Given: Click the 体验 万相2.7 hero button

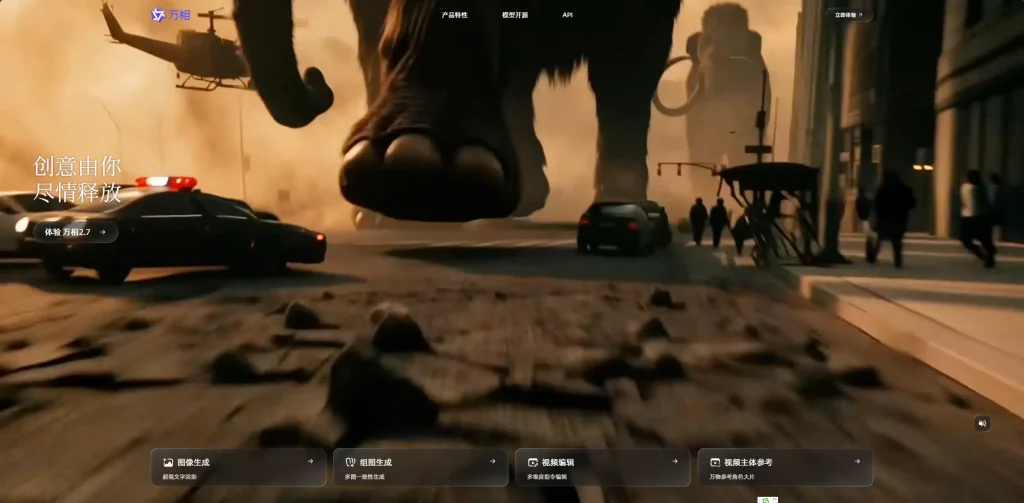Looking at the screenshot, I should click(75, 232).
